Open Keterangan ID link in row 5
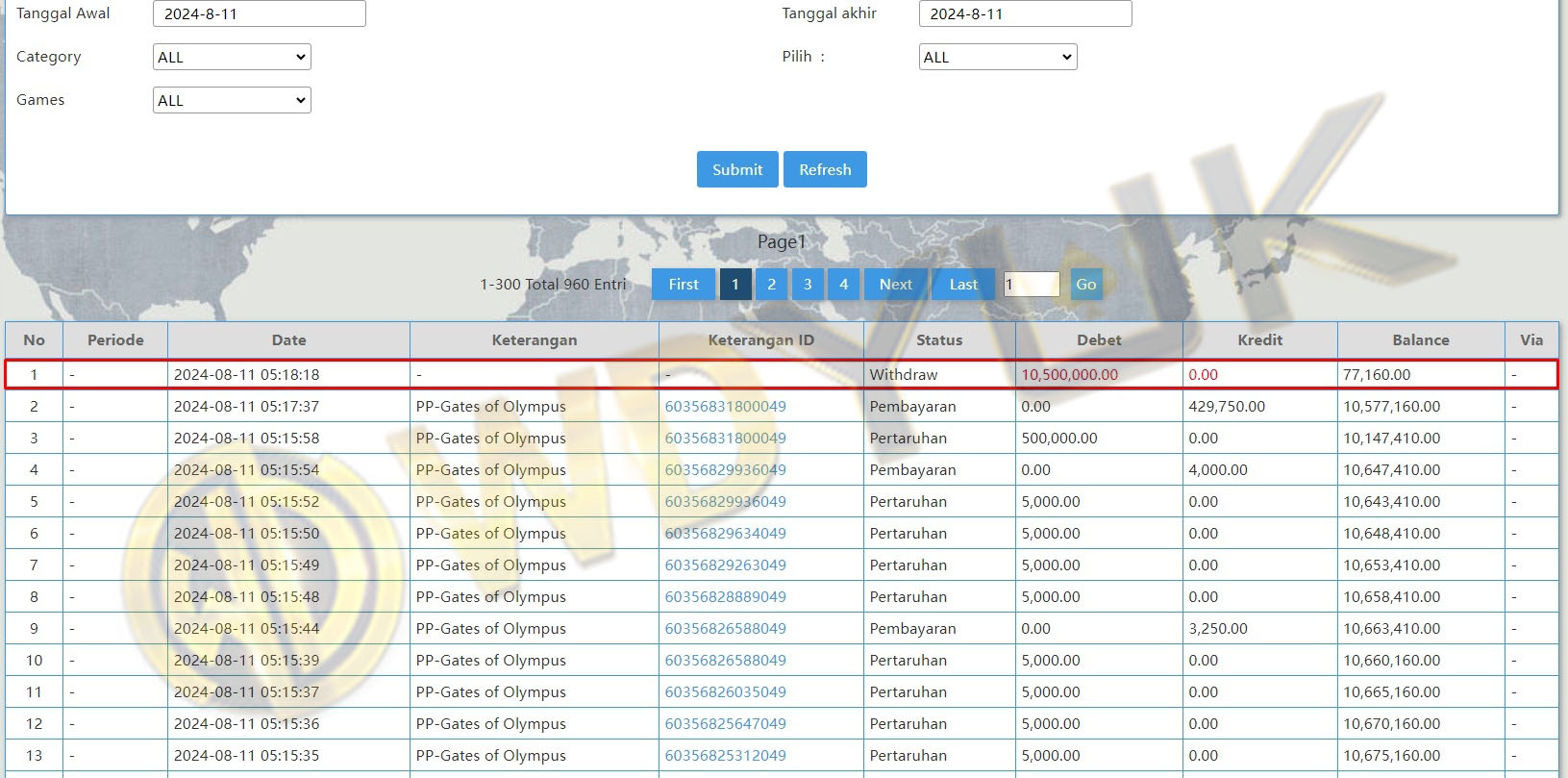Screen dimensions: 1568x778 pyautogui.click(x=725, y=501)
